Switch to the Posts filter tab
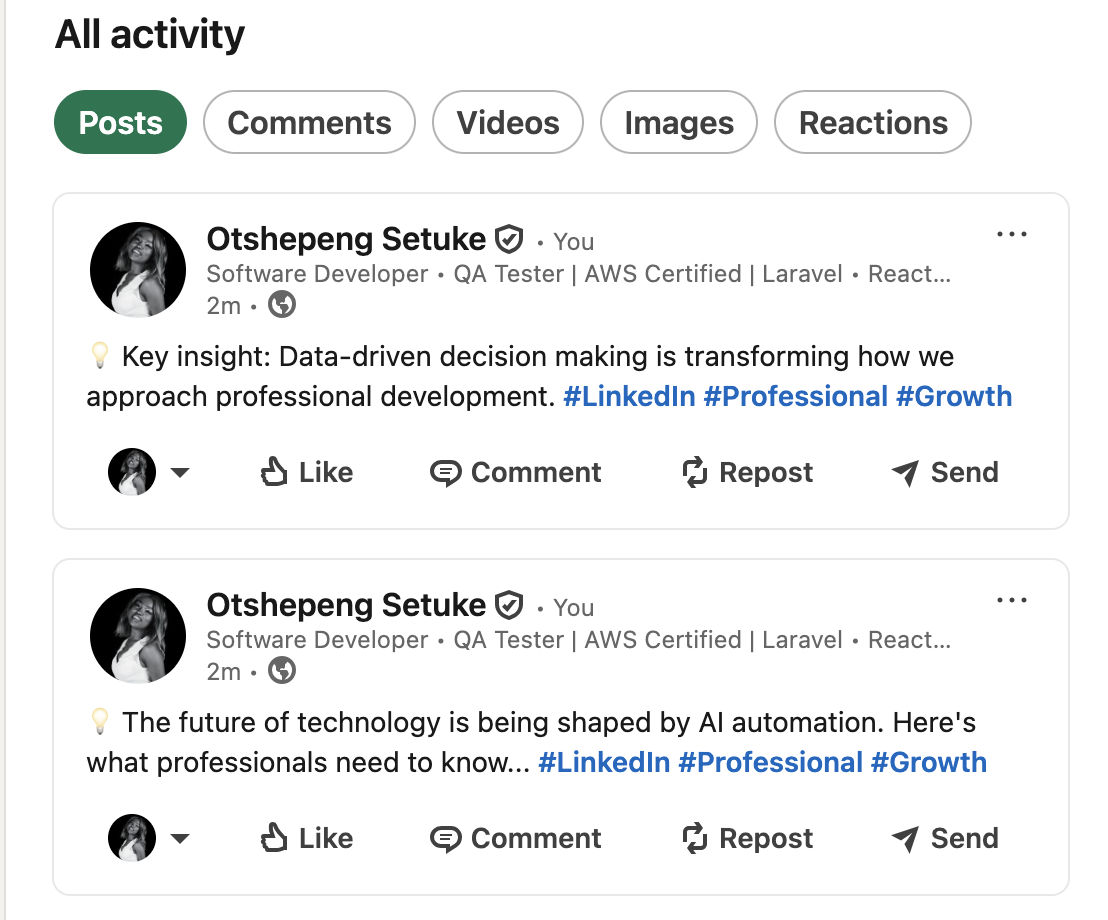Viewport: 1108px width, 920px height. (120, 122)
